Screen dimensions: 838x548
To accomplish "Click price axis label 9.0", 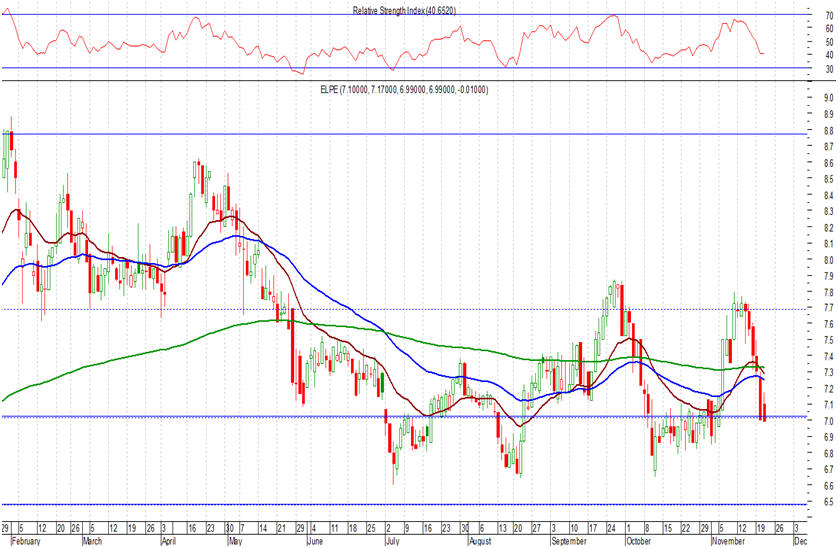I will [x=828, y=98].
